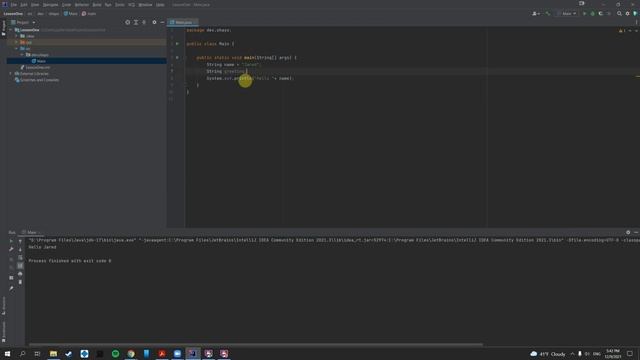Open the Navigate menu

coord(50,4)
